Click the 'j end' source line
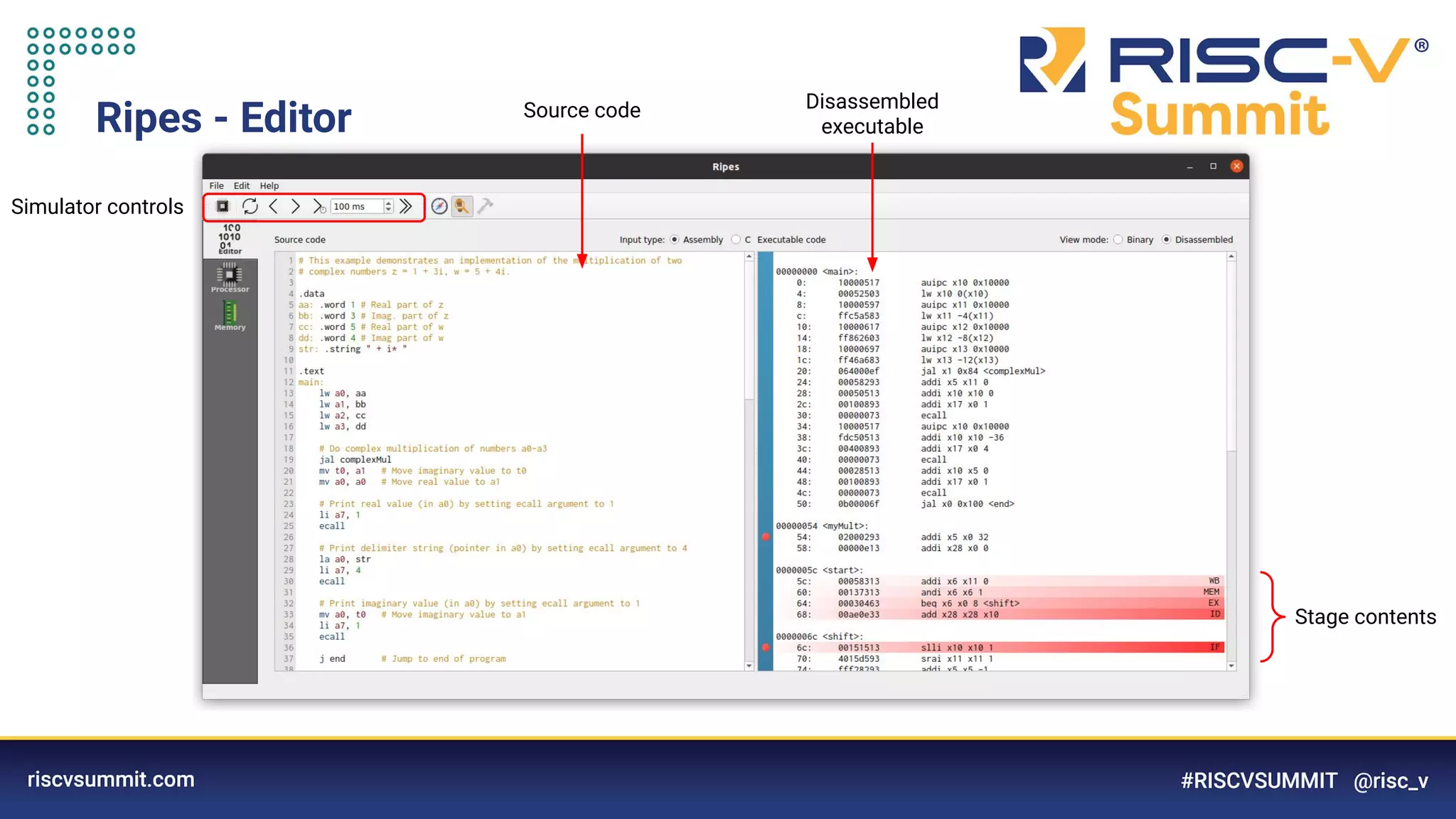This screenshot has width=1456, height=819. [x=332, y=658]
